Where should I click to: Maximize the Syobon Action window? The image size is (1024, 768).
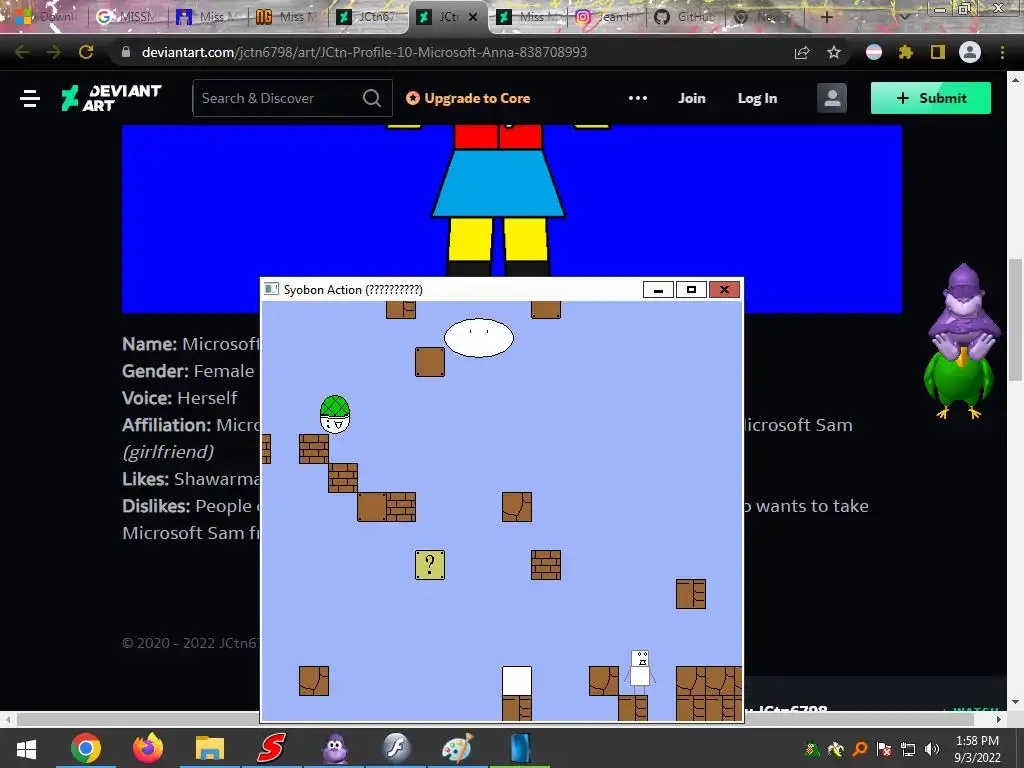pos(691,289)
